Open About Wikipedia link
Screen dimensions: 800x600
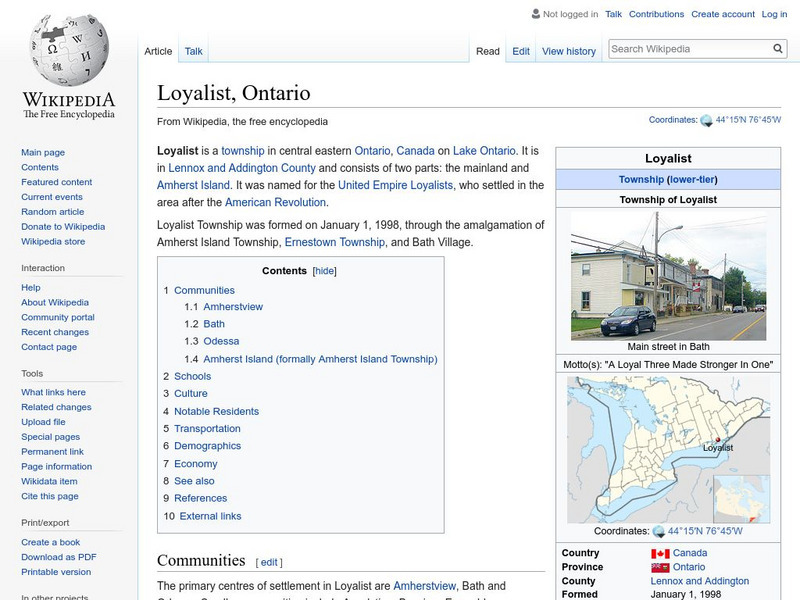[x=55, y=302]
